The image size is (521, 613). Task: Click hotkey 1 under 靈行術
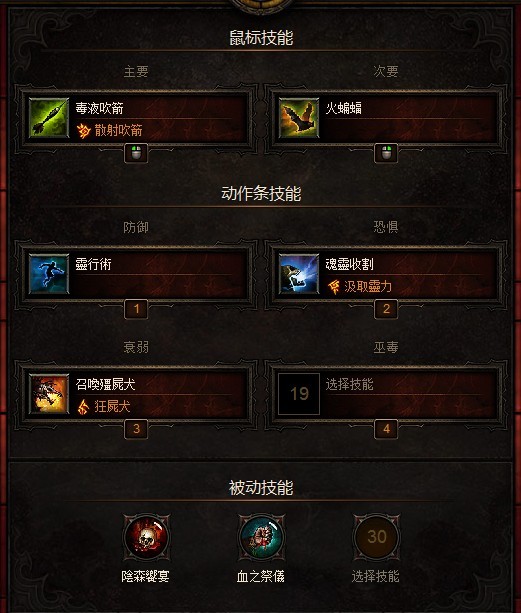(x=136, y=309)
